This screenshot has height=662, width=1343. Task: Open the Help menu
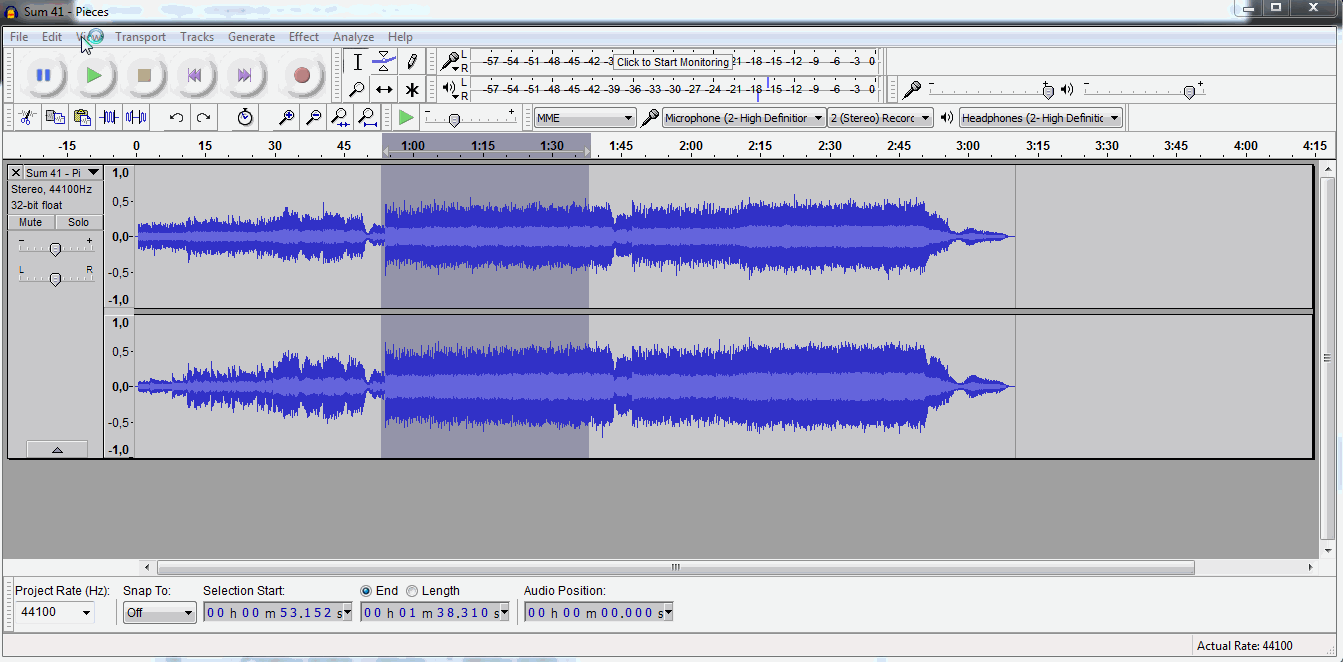coord(400,37)
